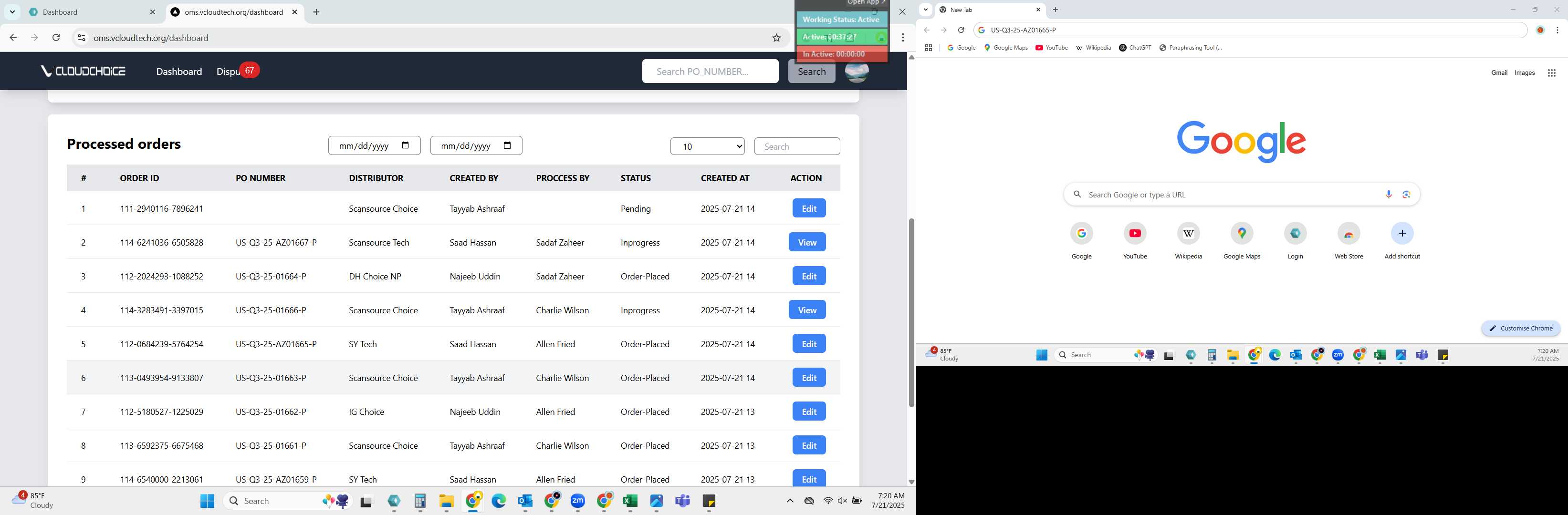
Task: Open the left Chrome three-dot menu
Action: click(903, 38)
